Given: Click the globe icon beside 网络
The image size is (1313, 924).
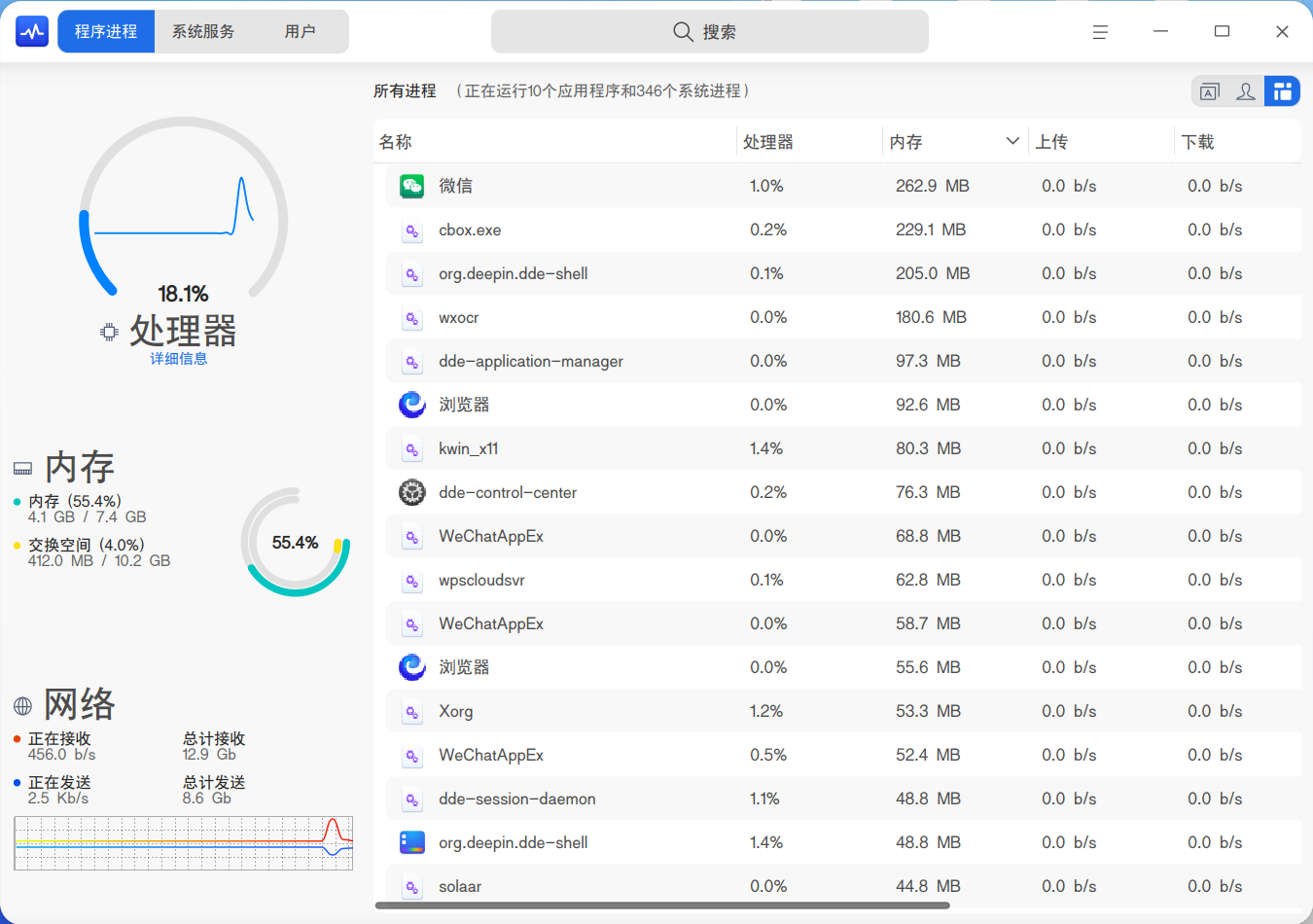Looking at the screenshot, I should click(x=22, y=706).
